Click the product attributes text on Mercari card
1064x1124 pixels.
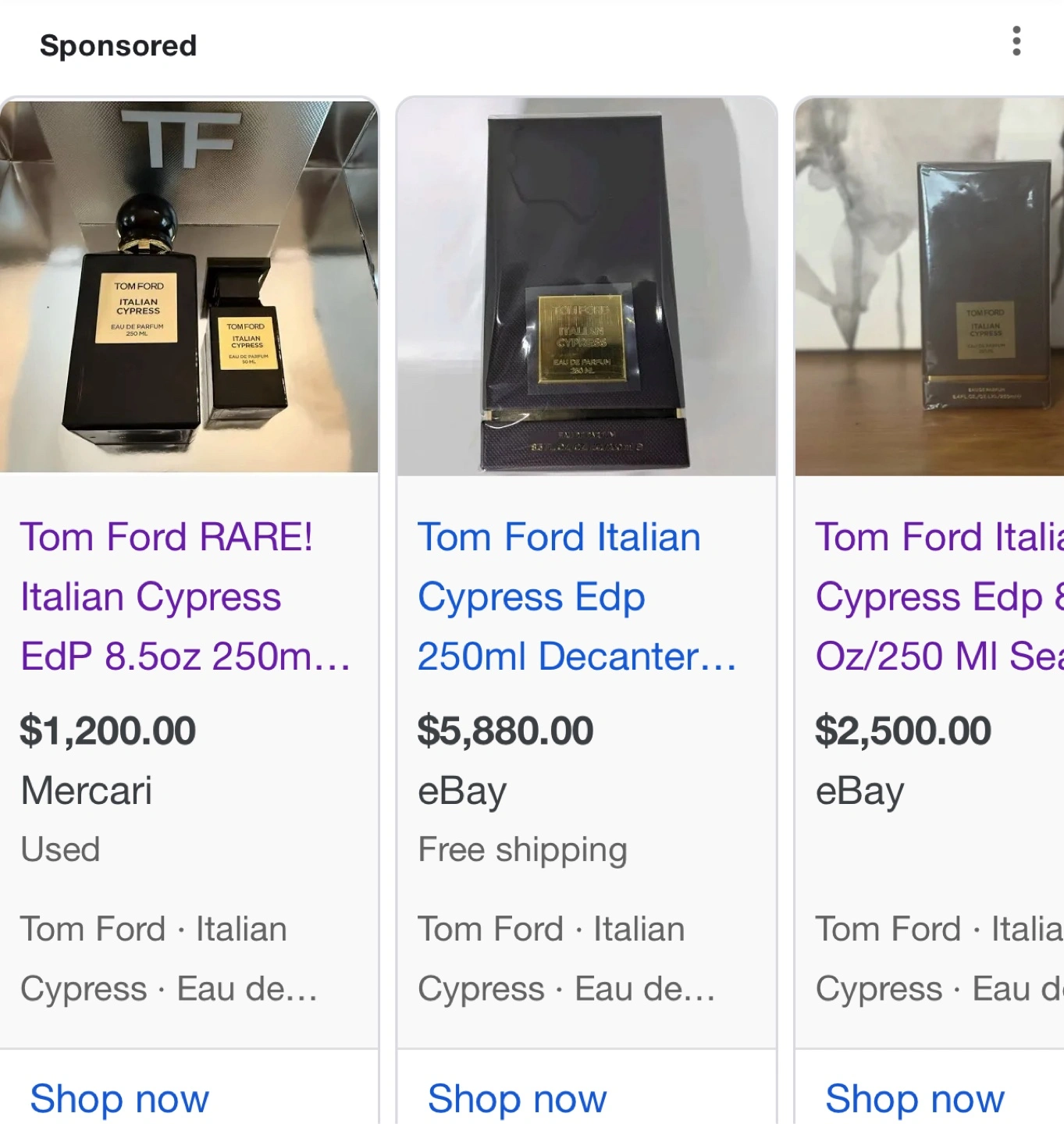pos(169,959)
